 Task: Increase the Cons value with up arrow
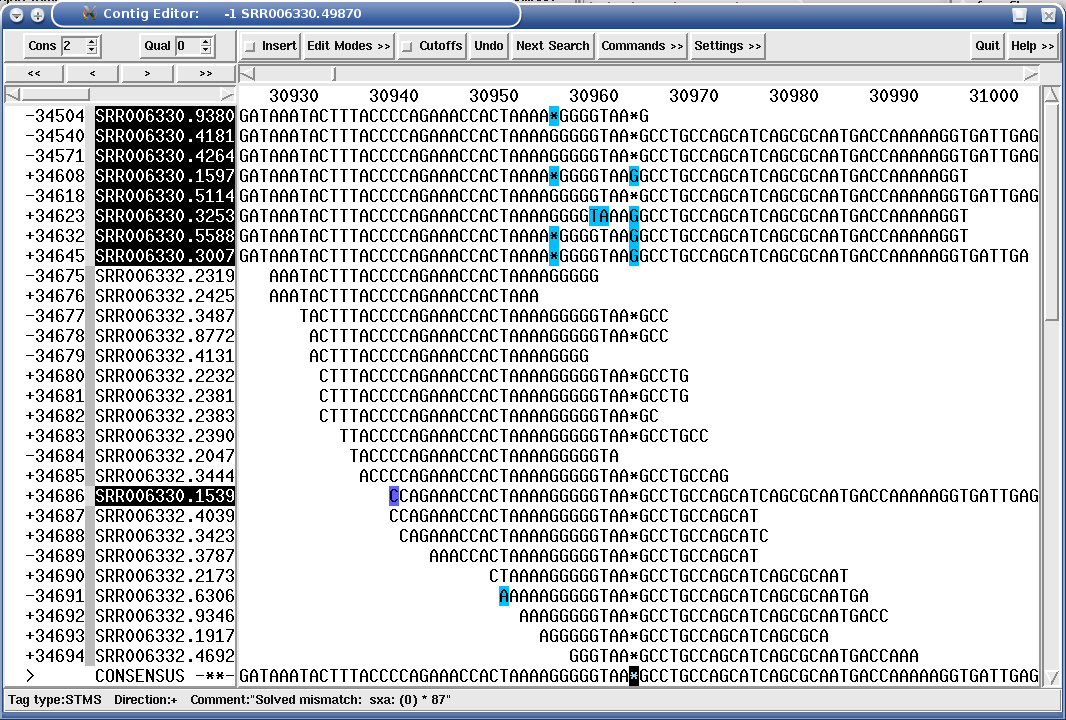(92, 41)
